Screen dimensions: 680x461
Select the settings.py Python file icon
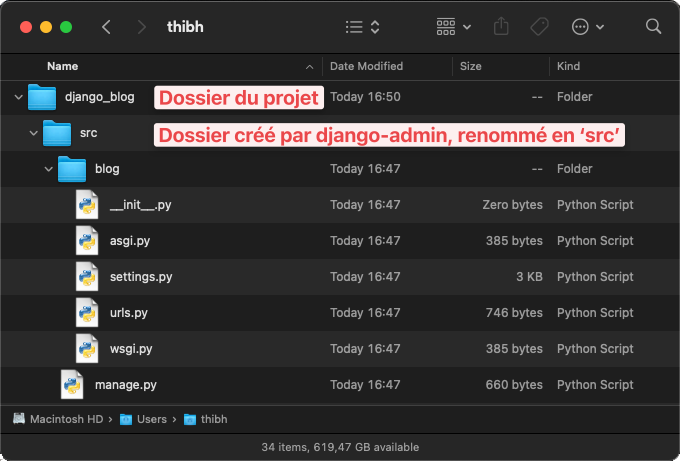pyautogui.click(x=88, y=276)
